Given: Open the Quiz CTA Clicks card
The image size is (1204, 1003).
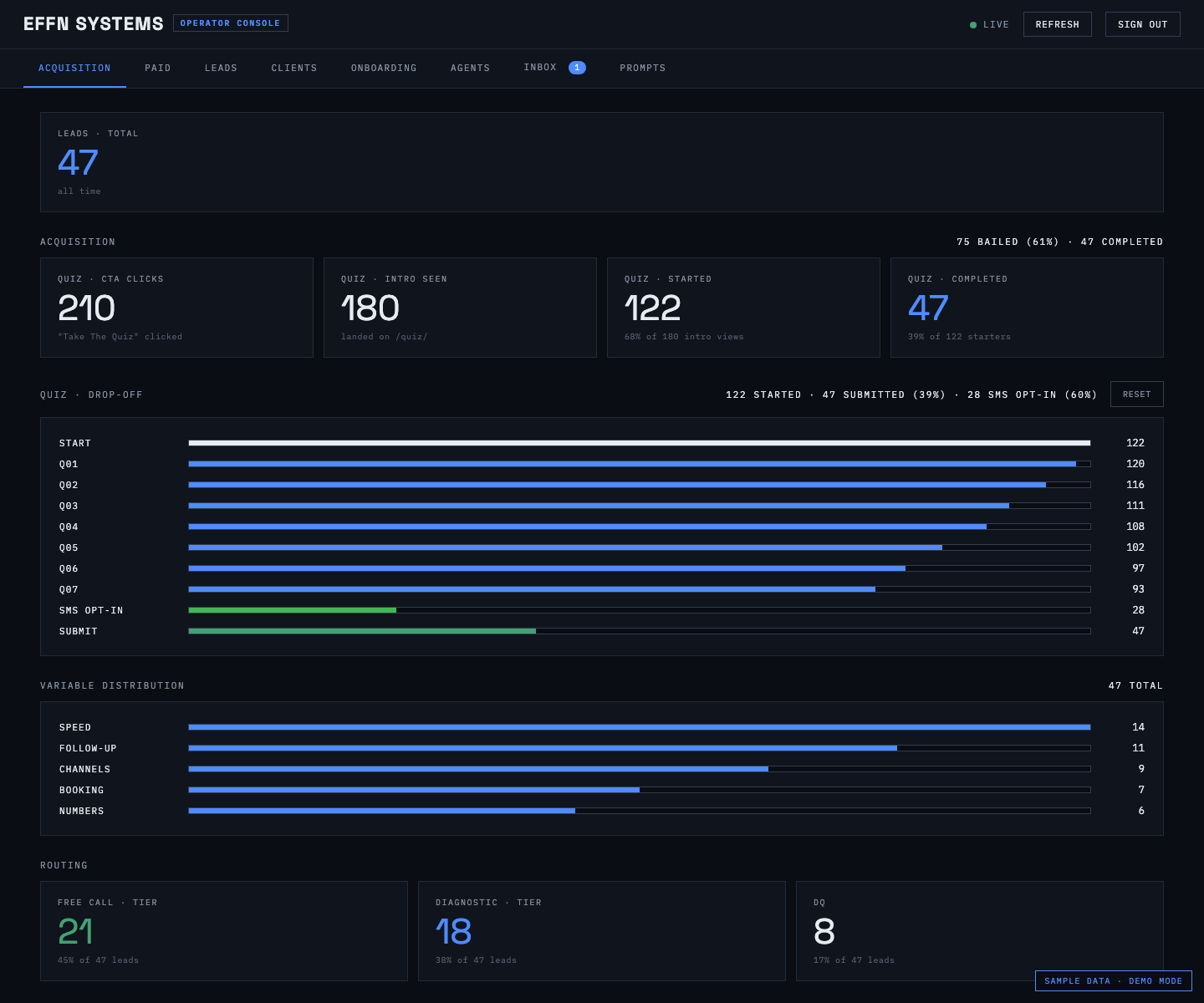Looking at the screenshot, I should point(176,308).
